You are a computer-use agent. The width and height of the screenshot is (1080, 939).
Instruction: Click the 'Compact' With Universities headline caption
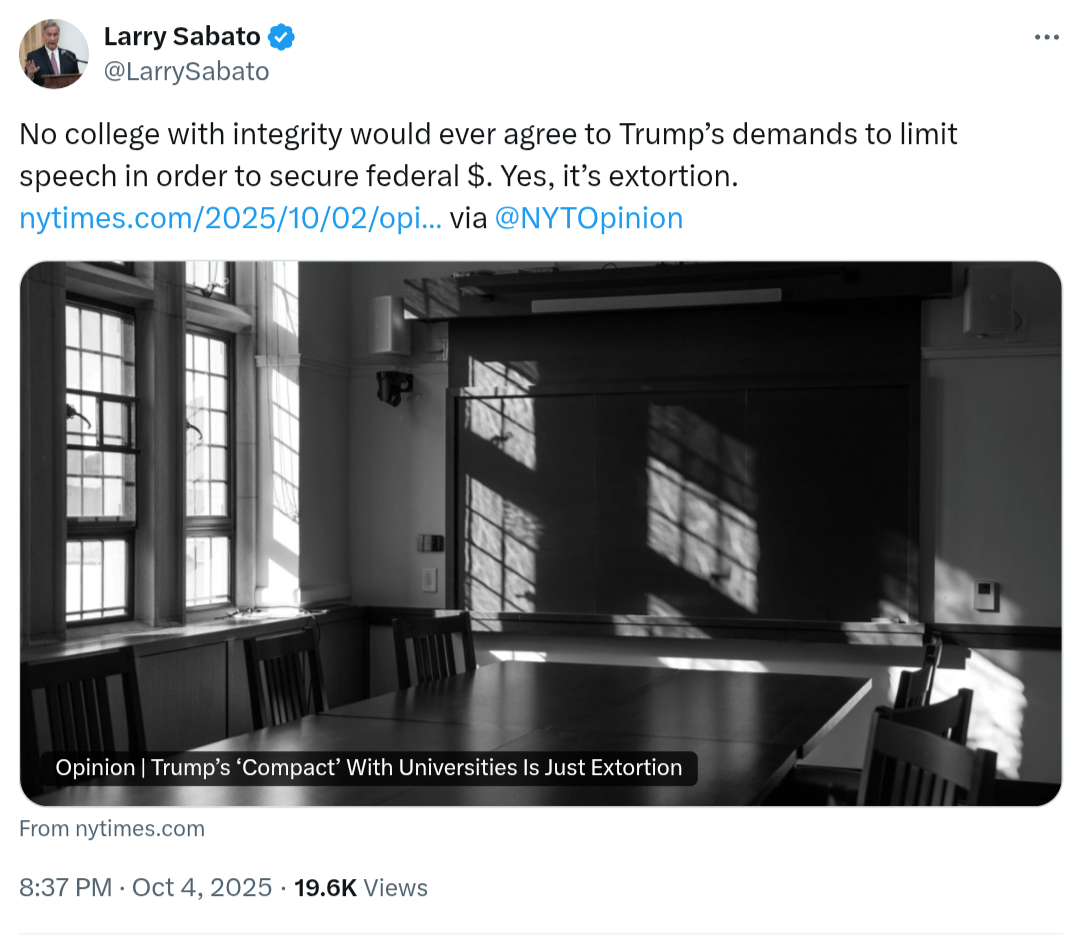[369, 768]
